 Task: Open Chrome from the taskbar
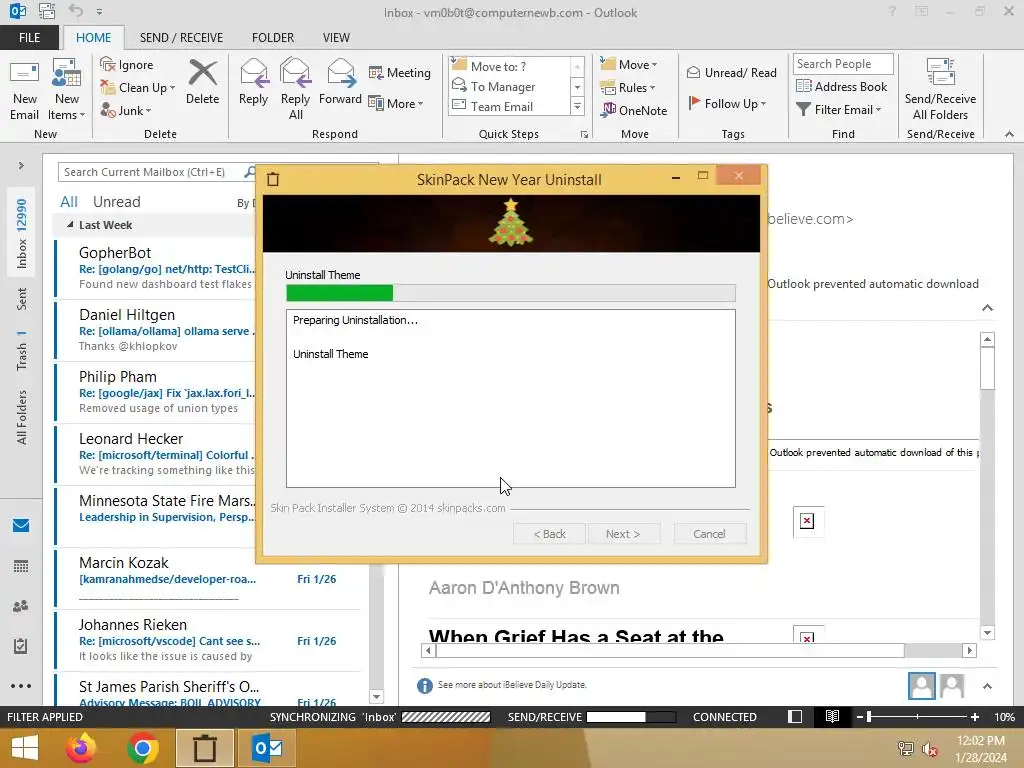point(143,748)
